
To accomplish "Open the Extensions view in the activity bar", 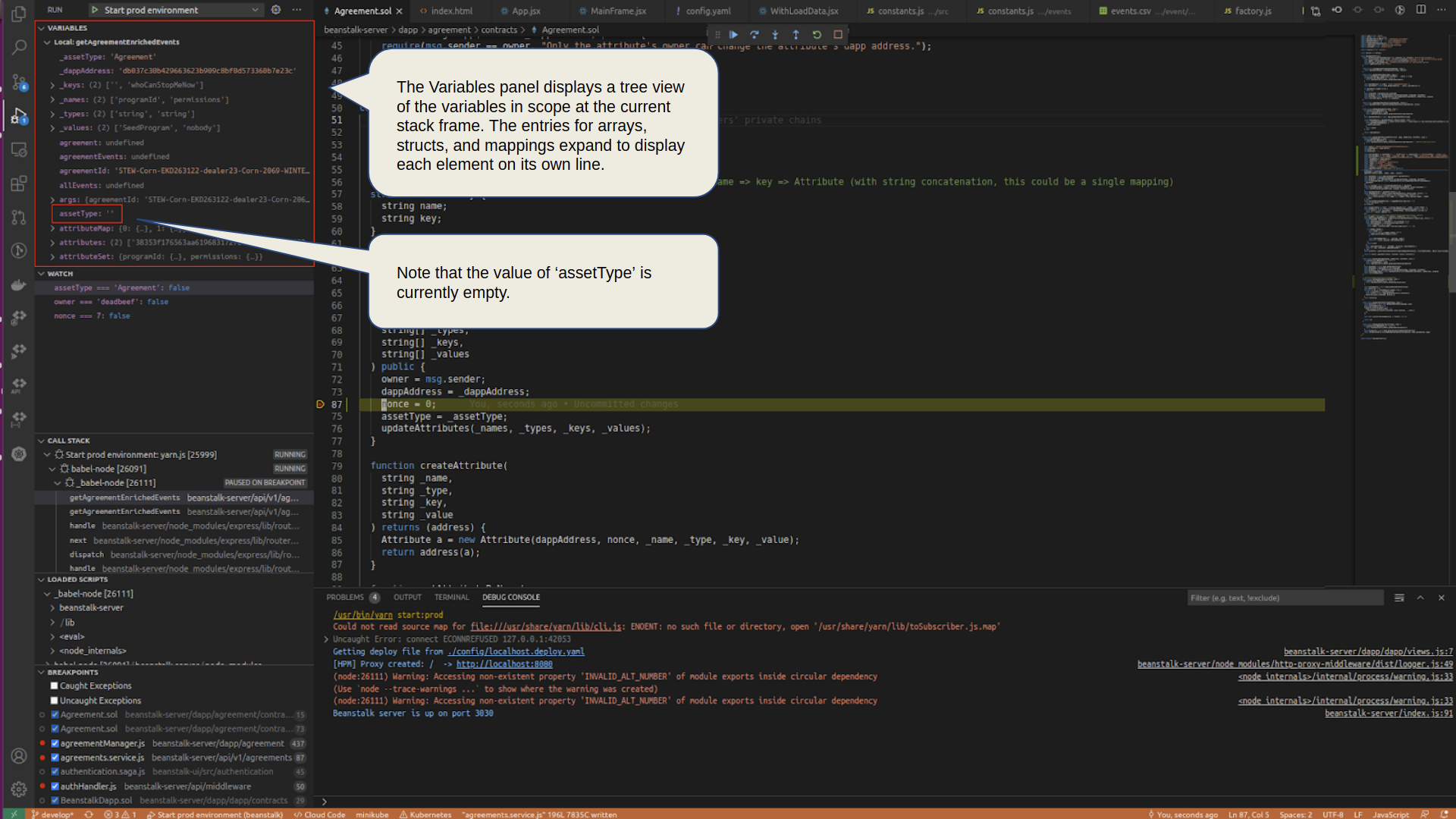I will (x=19, y=184).
